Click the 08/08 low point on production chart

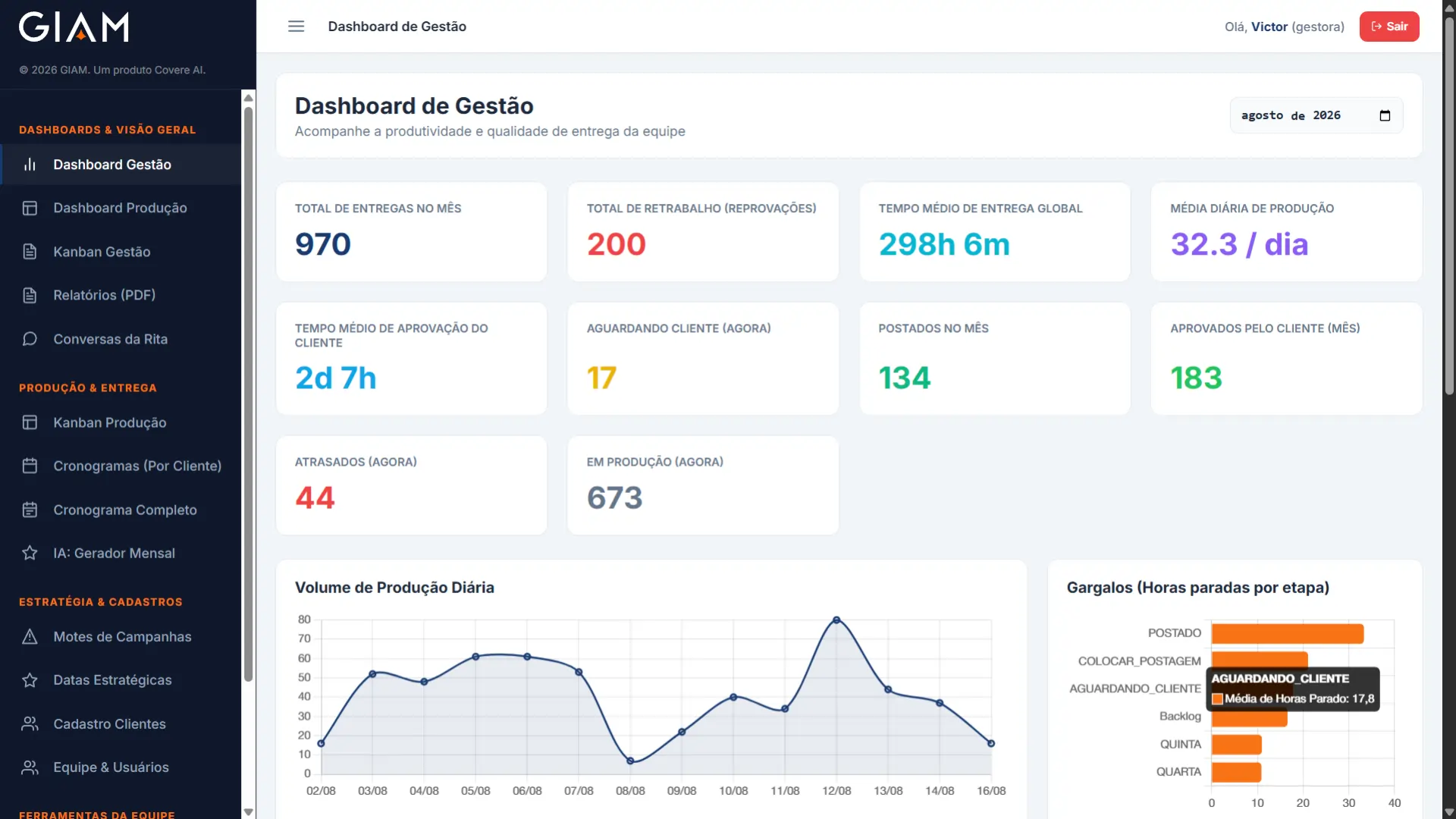(x=630, y=761)
